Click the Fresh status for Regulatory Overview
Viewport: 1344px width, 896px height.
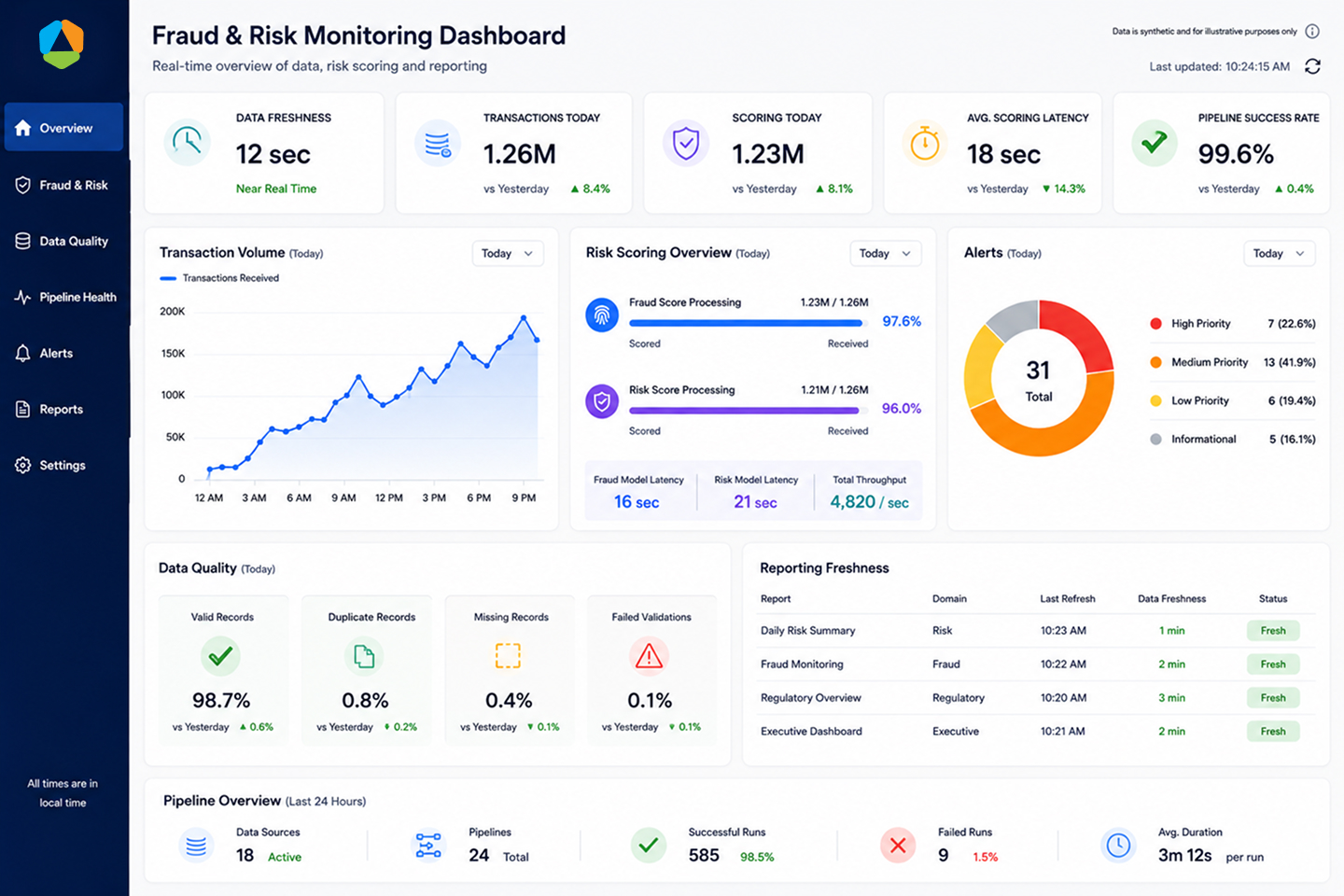(1273, 698)
